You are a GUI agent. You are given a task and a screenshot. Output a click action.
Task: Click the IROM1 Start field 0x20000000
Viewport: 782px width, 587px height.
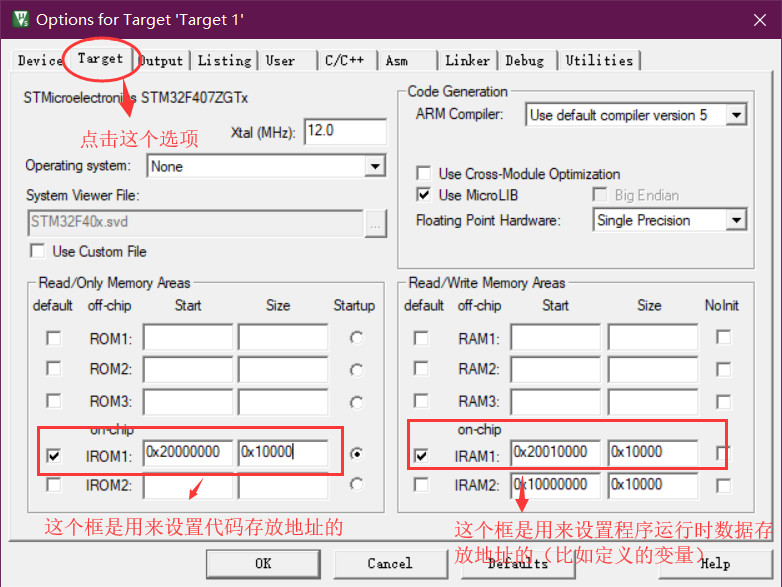pos(188,453)
